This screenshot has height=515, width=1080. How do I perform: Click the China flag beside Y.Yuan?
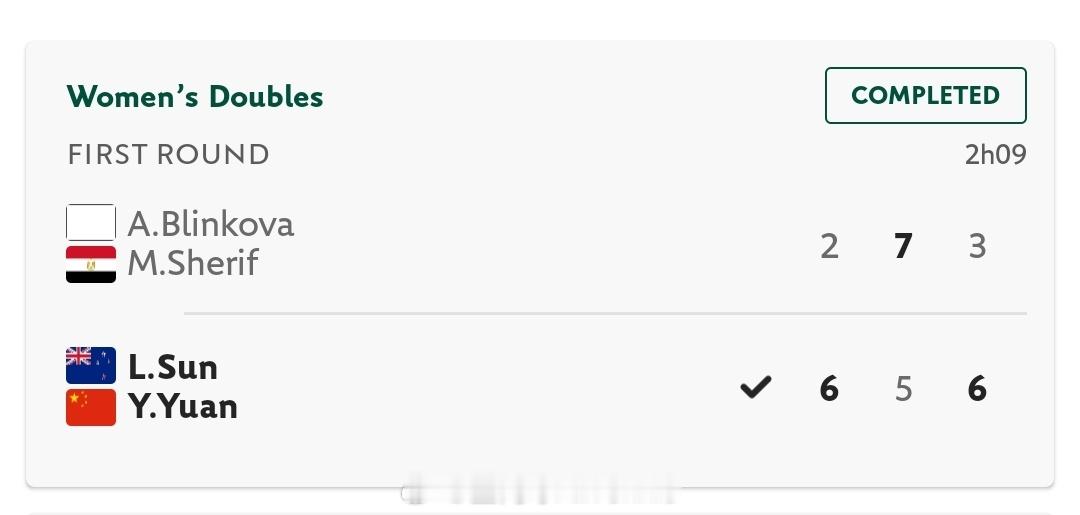coord(91,408)
